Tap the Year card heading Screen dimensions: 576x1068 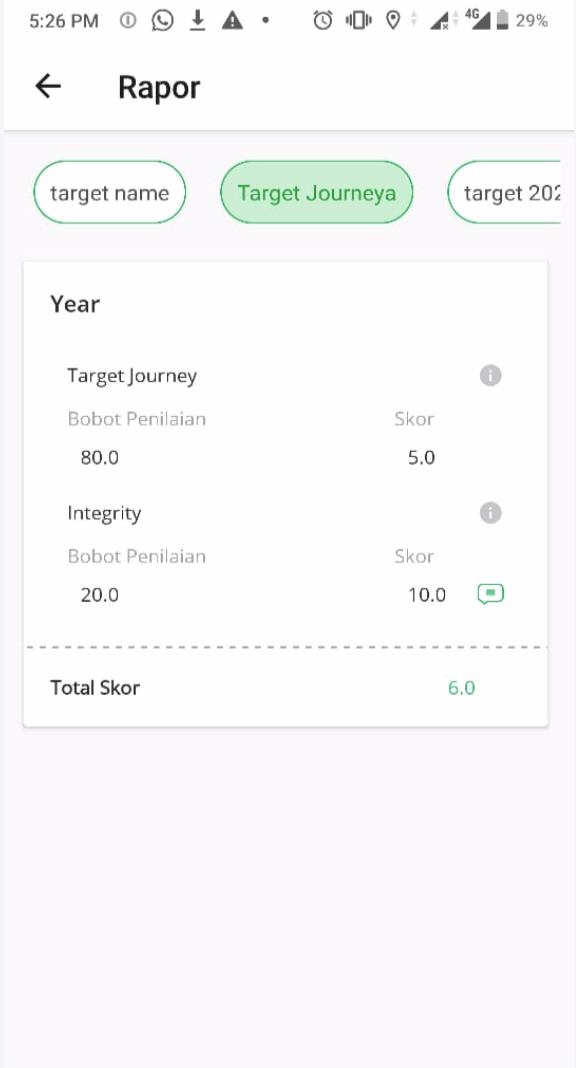pyautogui.click(x=75, y=304)
